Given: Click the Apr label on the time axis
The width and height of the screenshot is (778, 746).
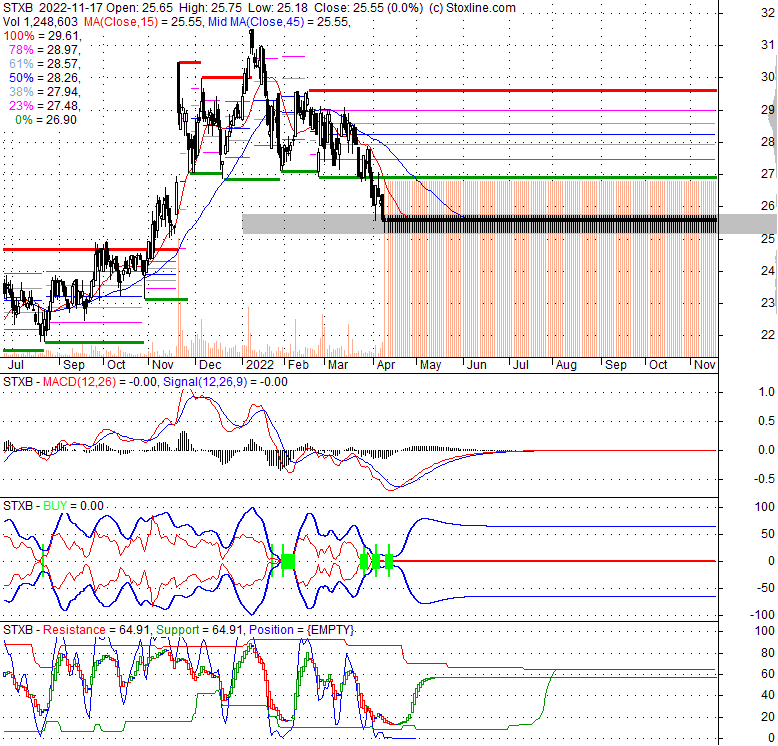Looking at the screenshot, I should [x=386, y=365].
